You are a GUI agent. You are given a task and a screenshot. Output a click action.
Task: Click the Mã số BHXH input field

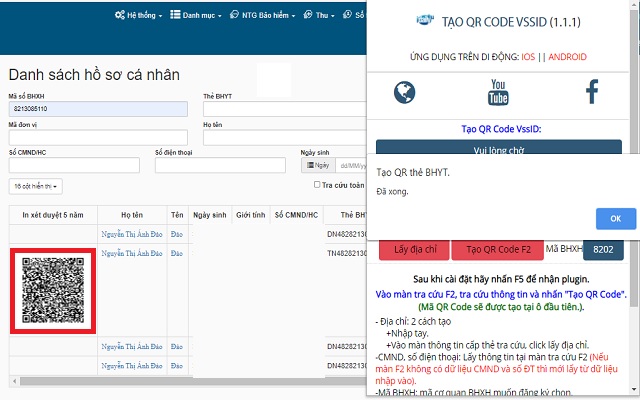coord(98,109)
